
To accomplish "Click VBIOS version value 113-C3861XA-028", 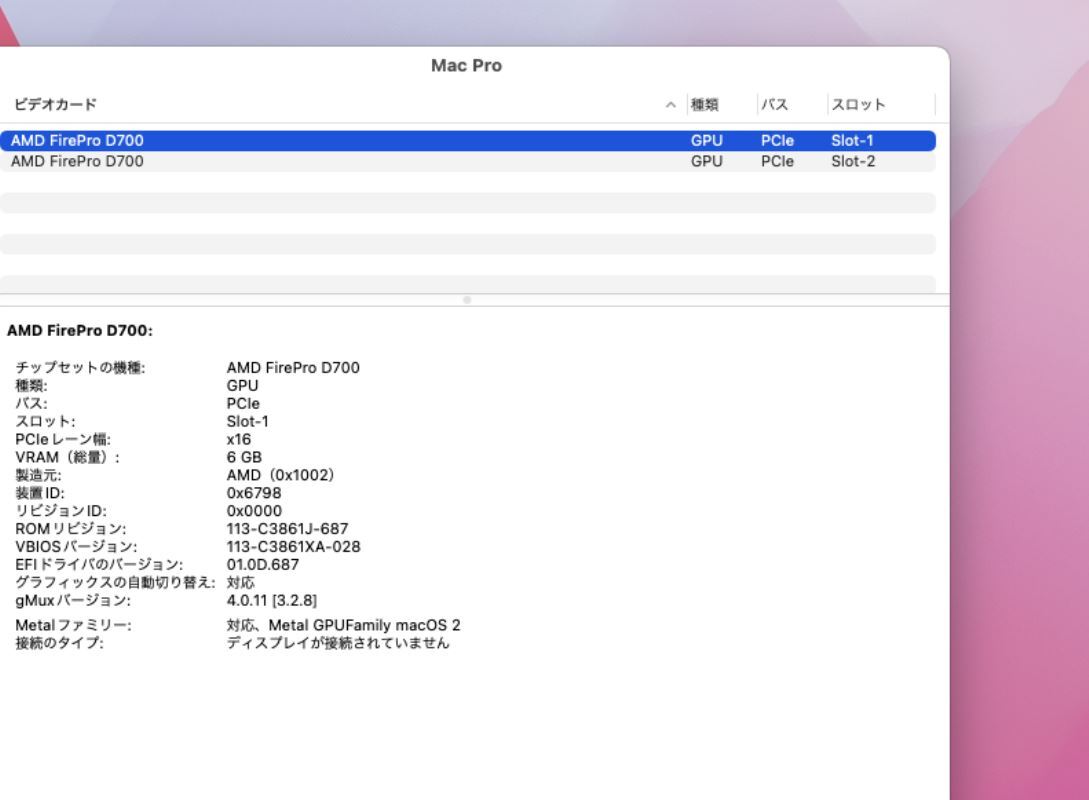I will click(293, 547).
